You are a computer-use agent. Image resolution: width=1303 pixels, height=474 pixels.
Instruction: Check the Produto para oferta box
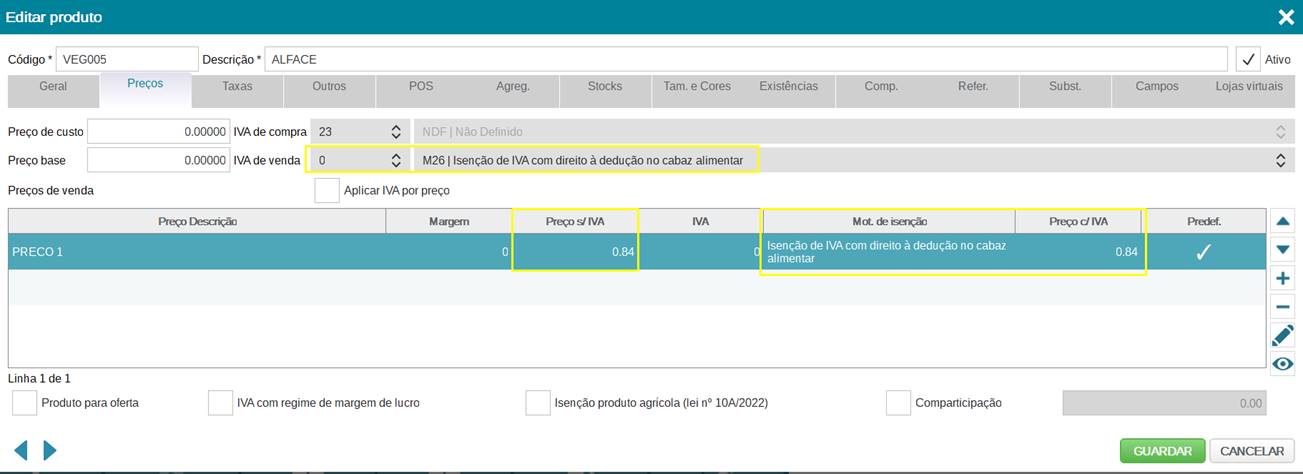click(25, 403)
